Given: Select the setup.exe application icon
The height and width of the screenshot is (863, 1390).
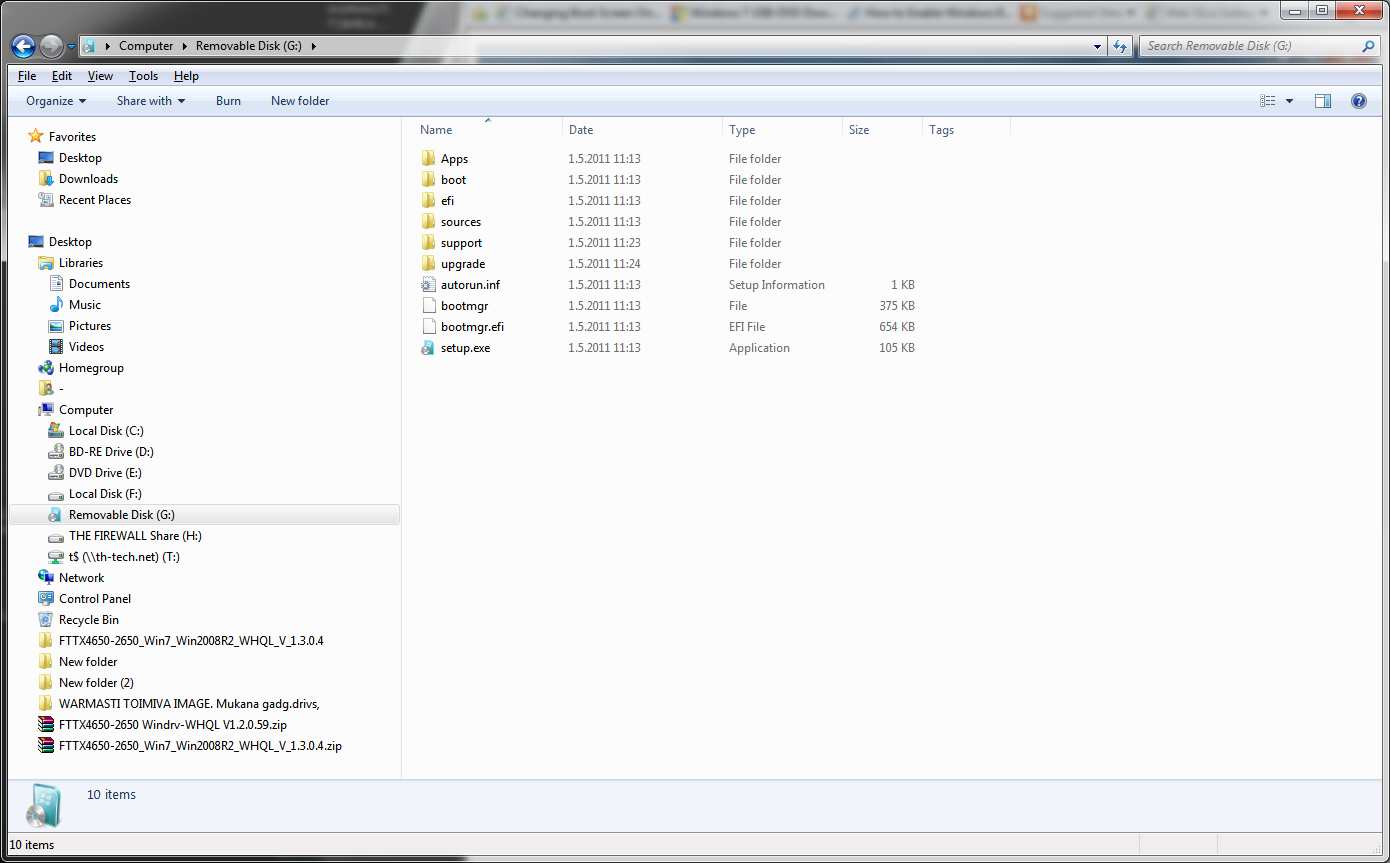Looking at the screenshot, I should point(429,348).
